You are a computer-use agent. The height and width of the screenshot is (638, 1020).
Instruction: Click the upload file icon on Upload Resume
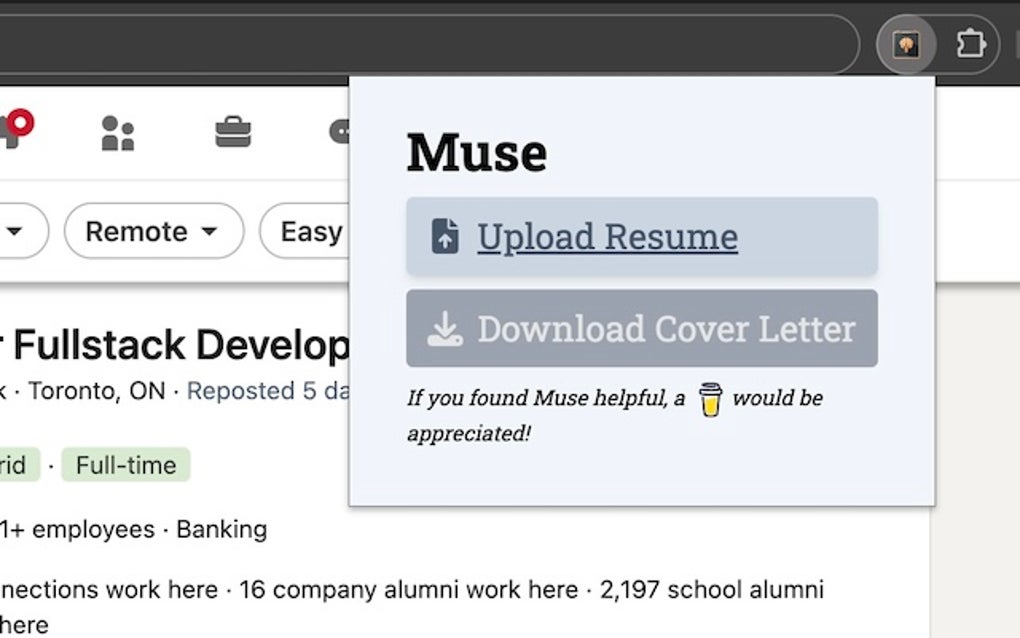pos(444,235)
